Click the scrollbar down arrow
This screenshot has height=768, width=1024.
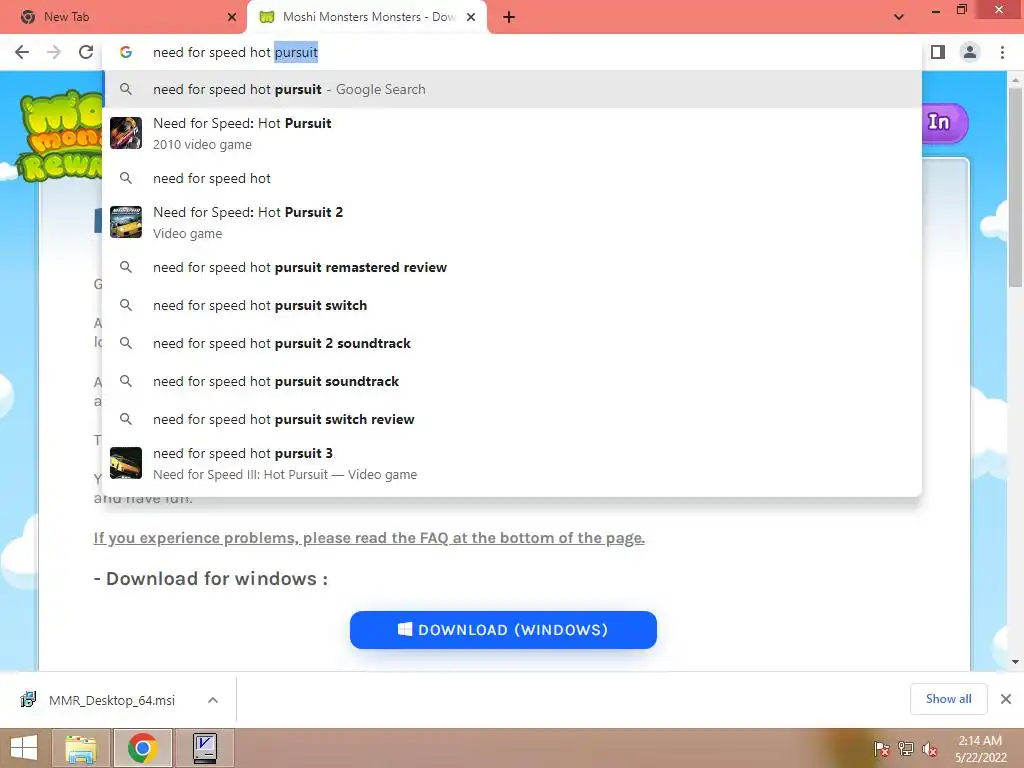[1015, 662]
